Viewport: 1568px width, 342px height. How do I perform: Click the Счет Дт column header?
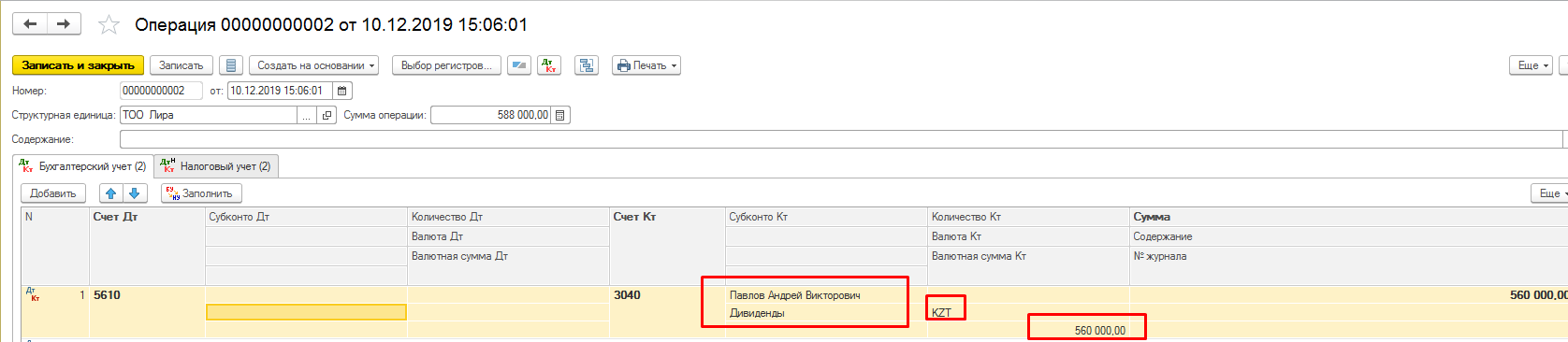(x=147, y=217)
